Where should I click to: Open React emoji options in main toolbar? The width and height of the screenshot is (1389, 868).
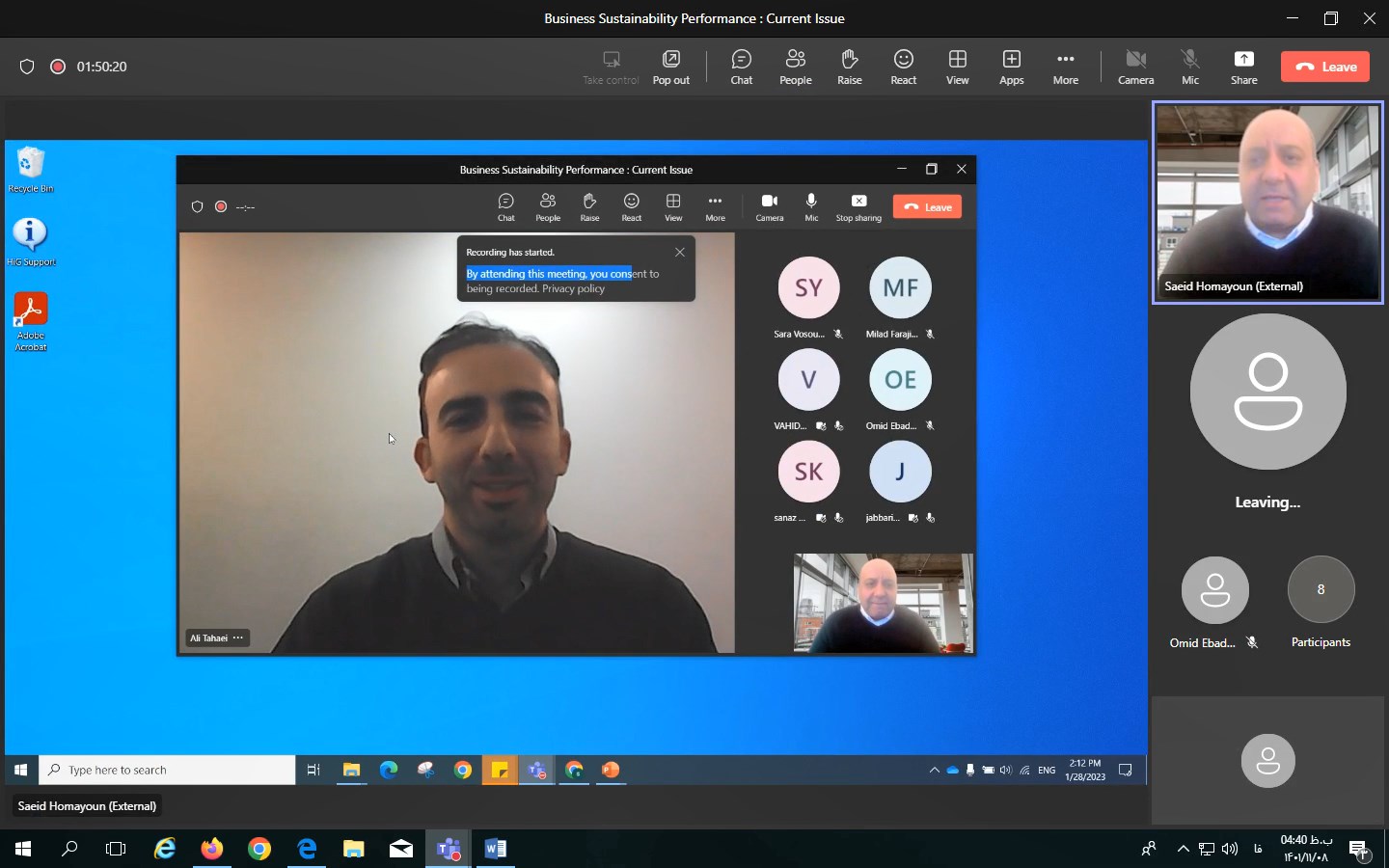903,67
